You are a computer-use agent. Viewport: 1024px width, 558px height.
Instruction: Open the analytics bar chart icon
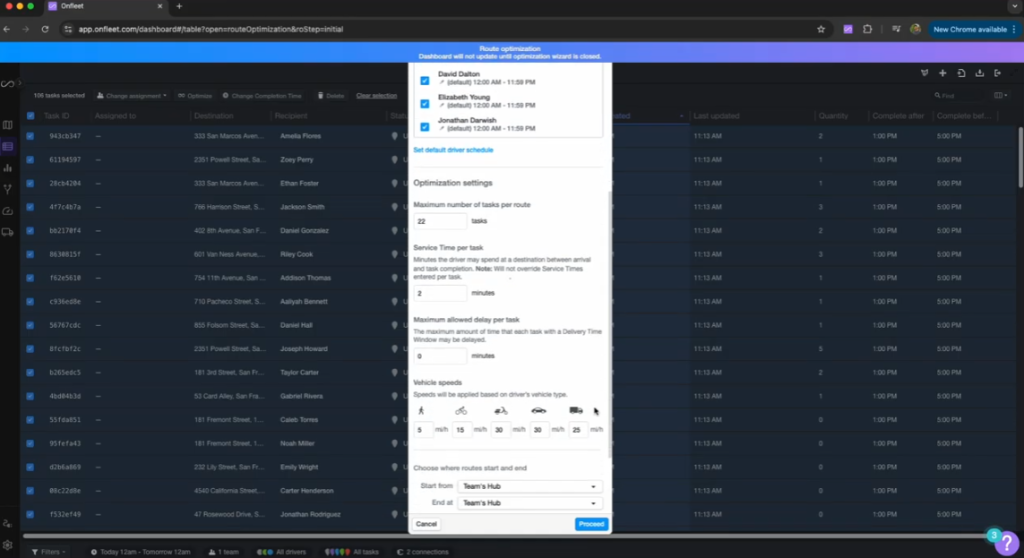point(8,168)
